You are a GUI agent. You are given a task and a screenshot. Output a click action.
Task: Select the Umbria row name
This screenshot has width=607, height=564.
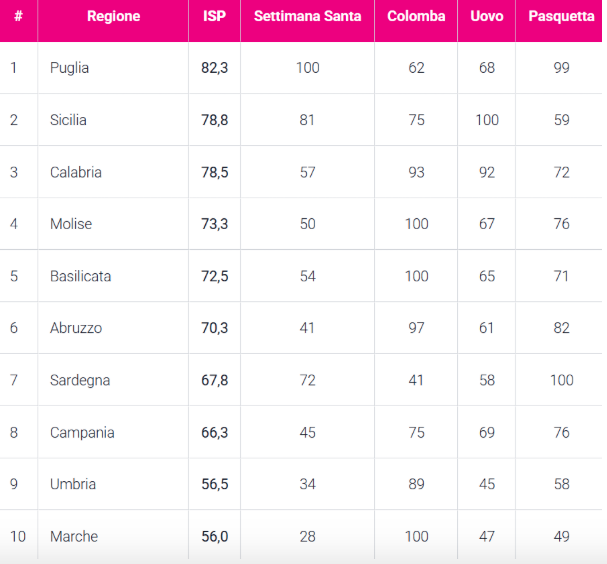click(x=72, y=484)
